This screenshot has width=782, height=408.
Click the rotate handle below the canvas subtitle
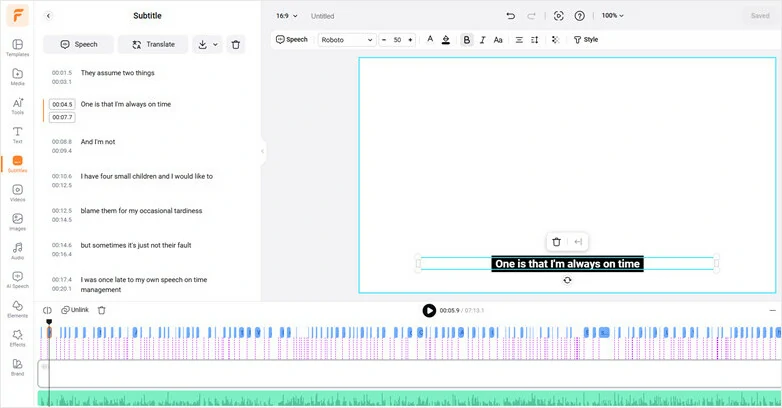[567, 280]
